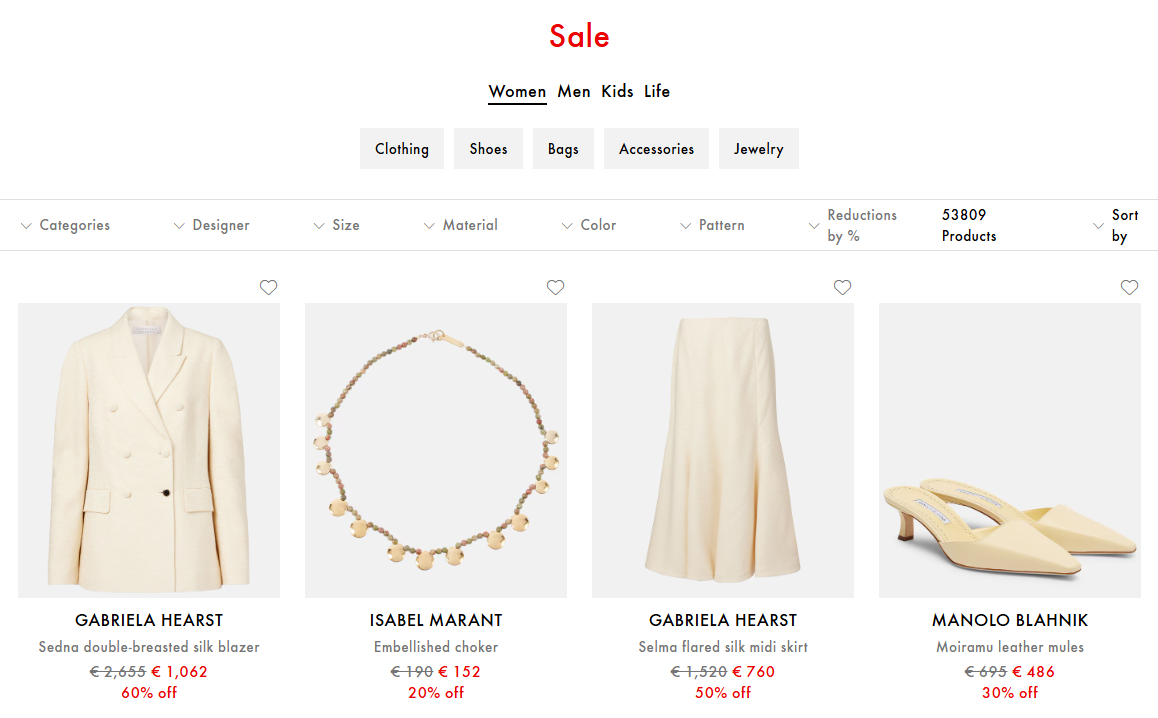Add Gabriela Hearst blazer to wishlist
The image size is (1158, 718).
click(268, 288)
